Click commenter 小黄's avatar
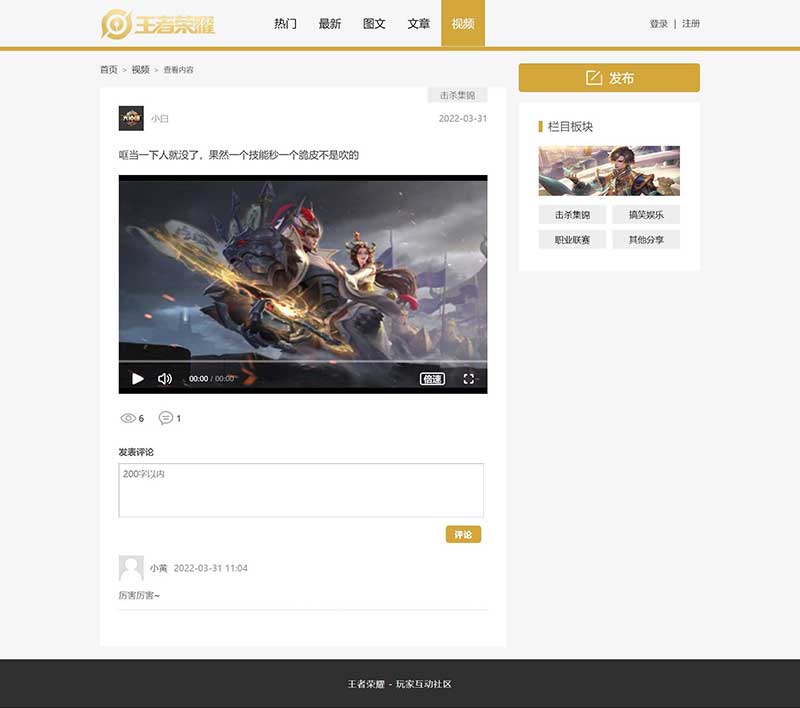This screenshot has height=708, width=800. pyautogui.click(x=131, y=568)
